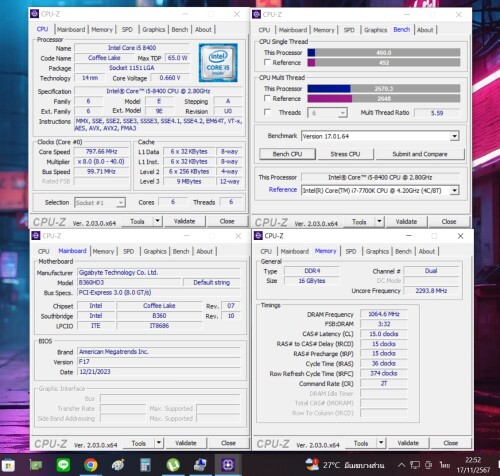
Task: Click the '16 GBytes' memory size
Action: pyautogui.click(x=312, y=281)
